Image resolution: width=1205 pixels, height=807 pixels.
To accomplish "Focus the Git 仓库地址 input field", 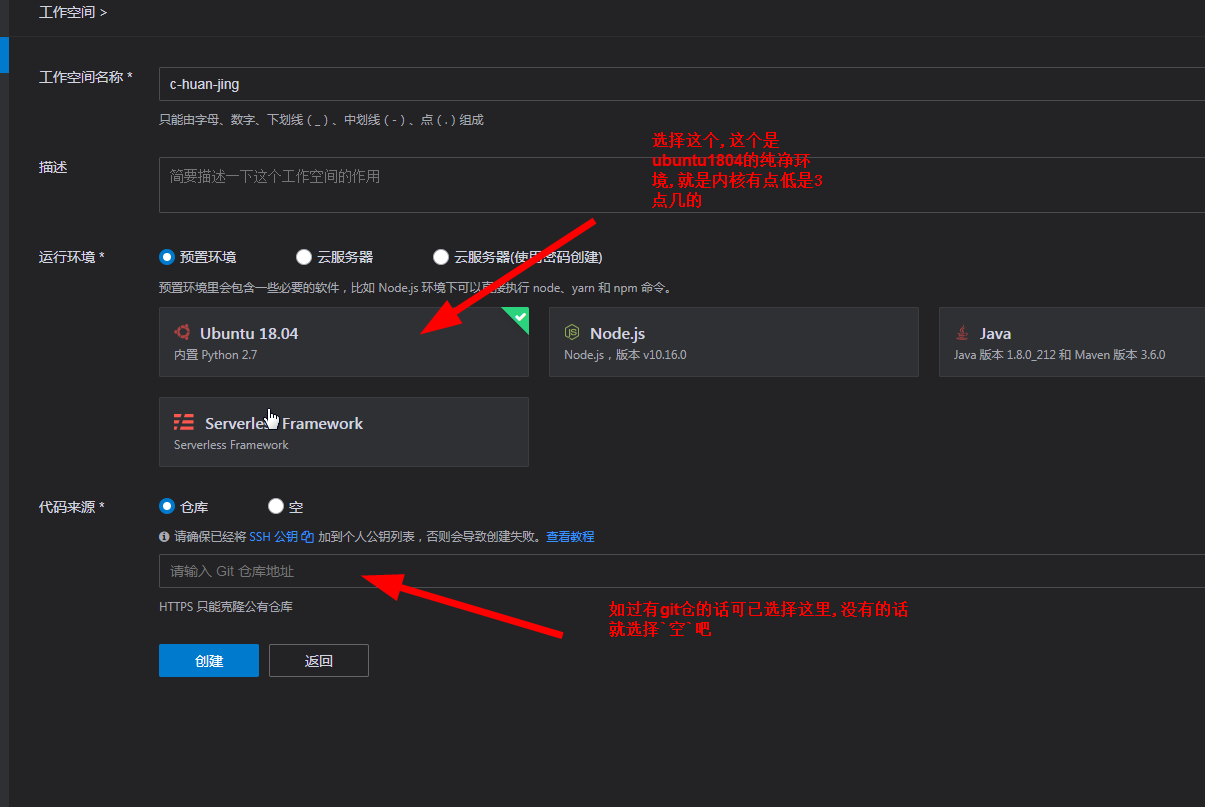I will (x=680, y=571).
